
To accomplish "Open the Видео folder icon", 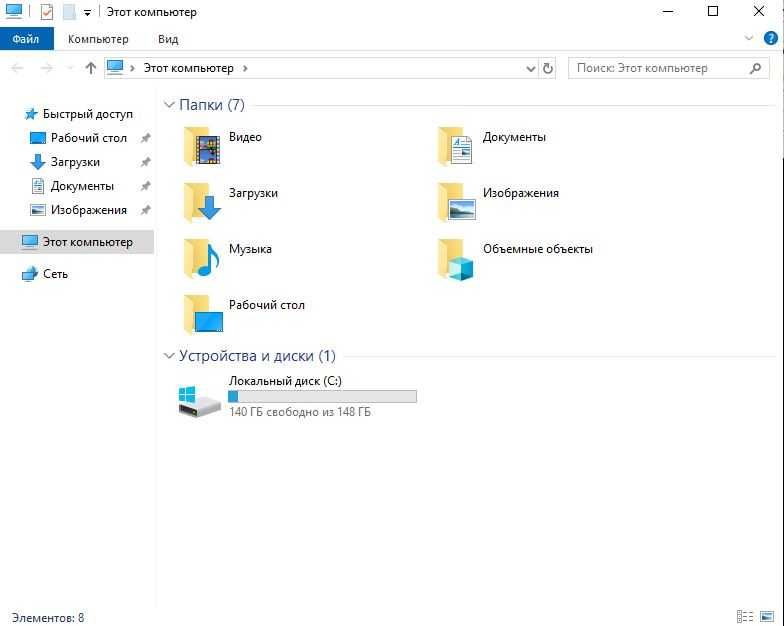I will [x=202, y=146].
